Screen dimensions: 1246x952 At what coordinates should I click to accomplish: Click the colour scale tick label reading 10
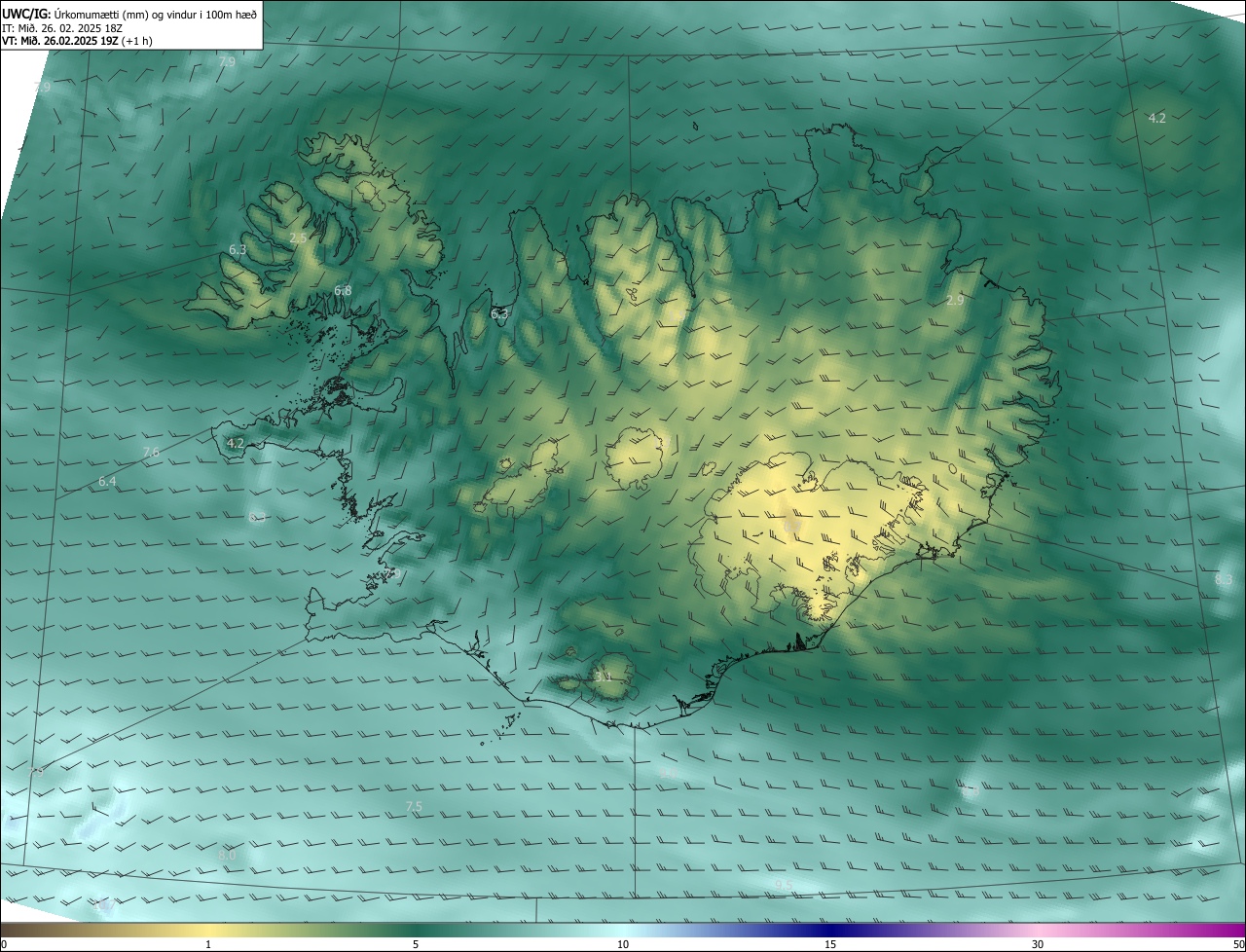click(x=623, y=944)
